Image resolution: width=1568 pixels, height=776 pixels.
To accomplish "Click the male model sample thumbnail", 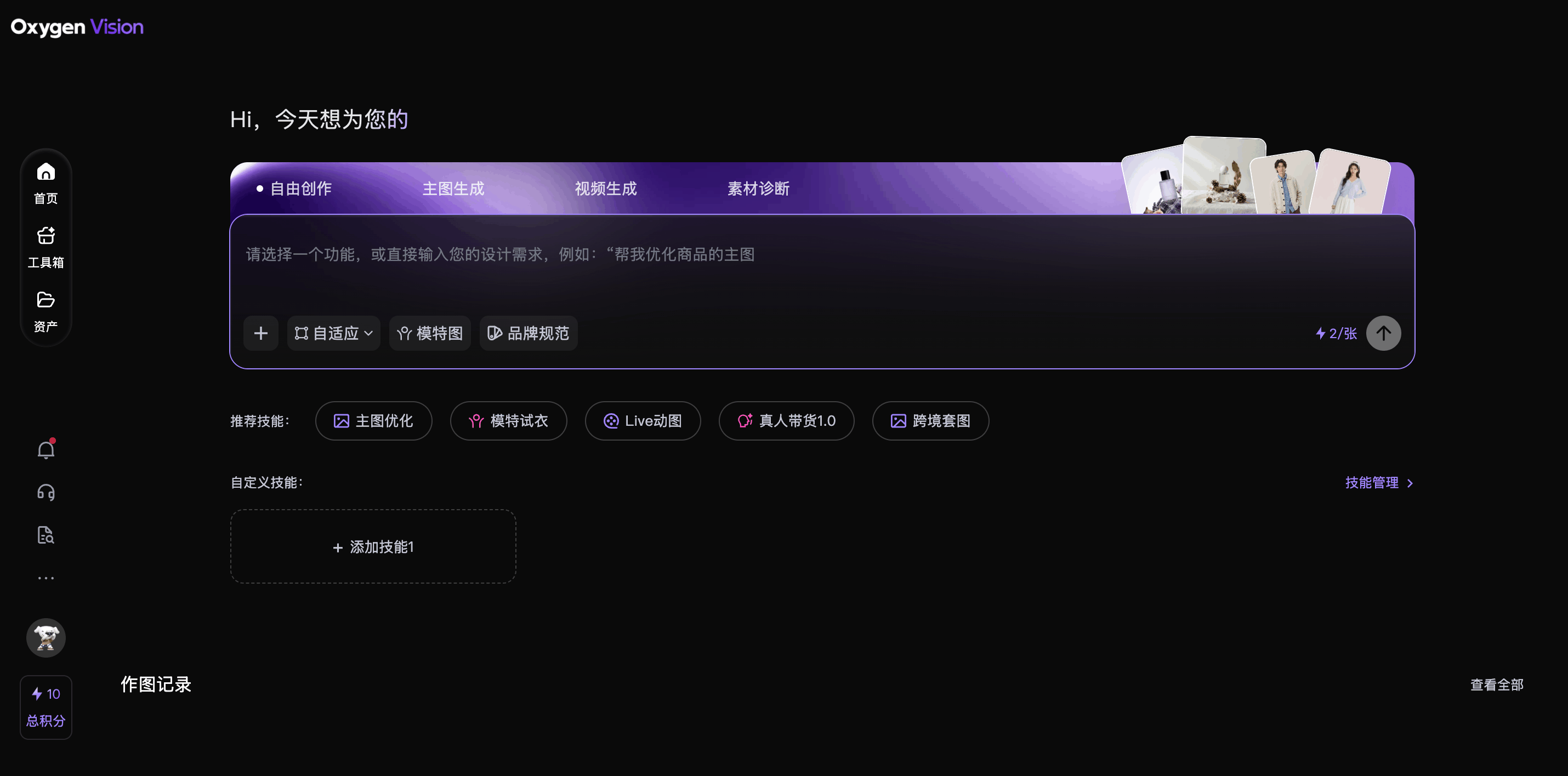I will 1281,184.
